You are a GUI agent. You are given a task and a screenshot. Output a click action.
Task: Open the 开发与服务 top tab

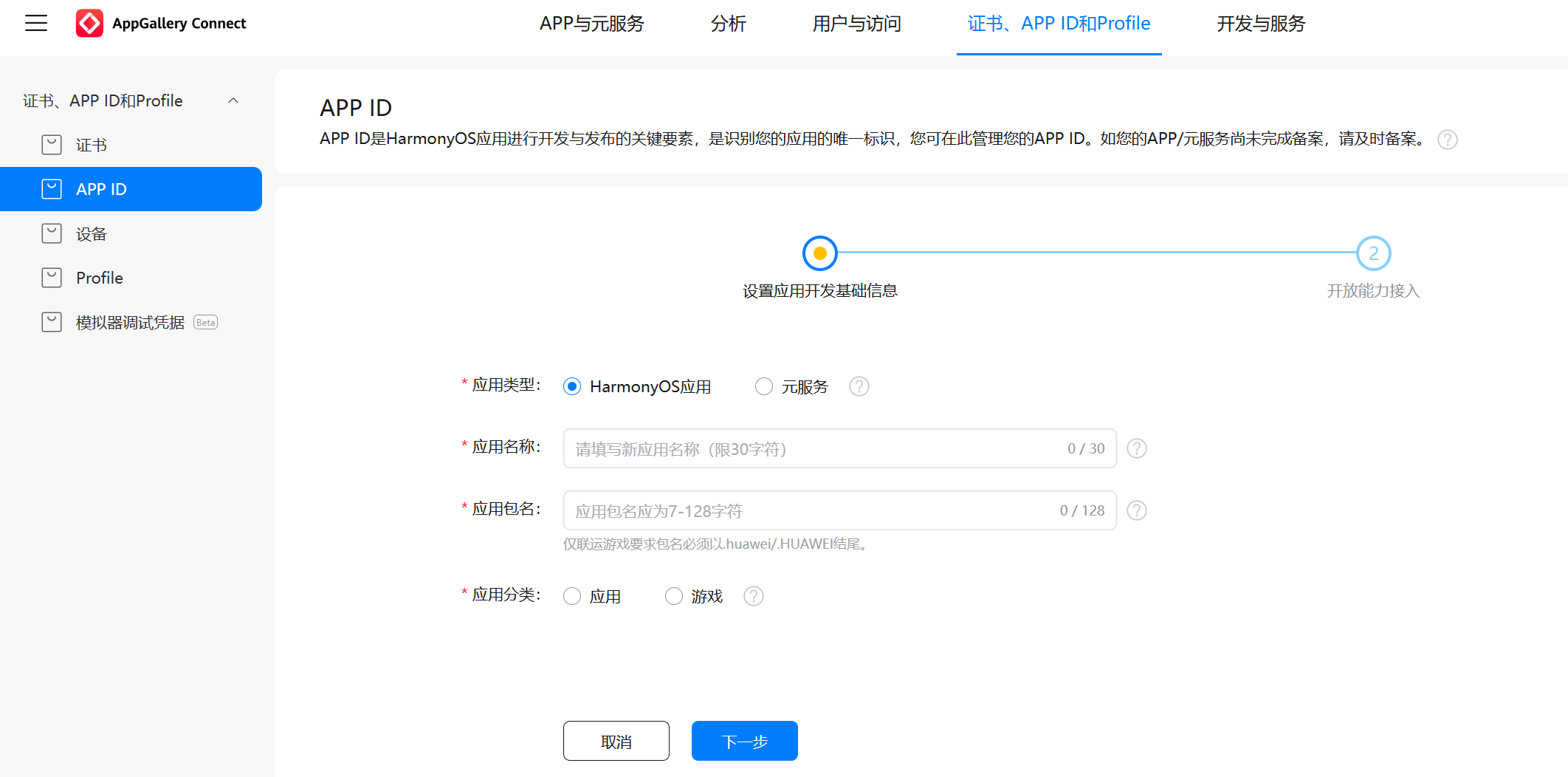[1261, 24]
